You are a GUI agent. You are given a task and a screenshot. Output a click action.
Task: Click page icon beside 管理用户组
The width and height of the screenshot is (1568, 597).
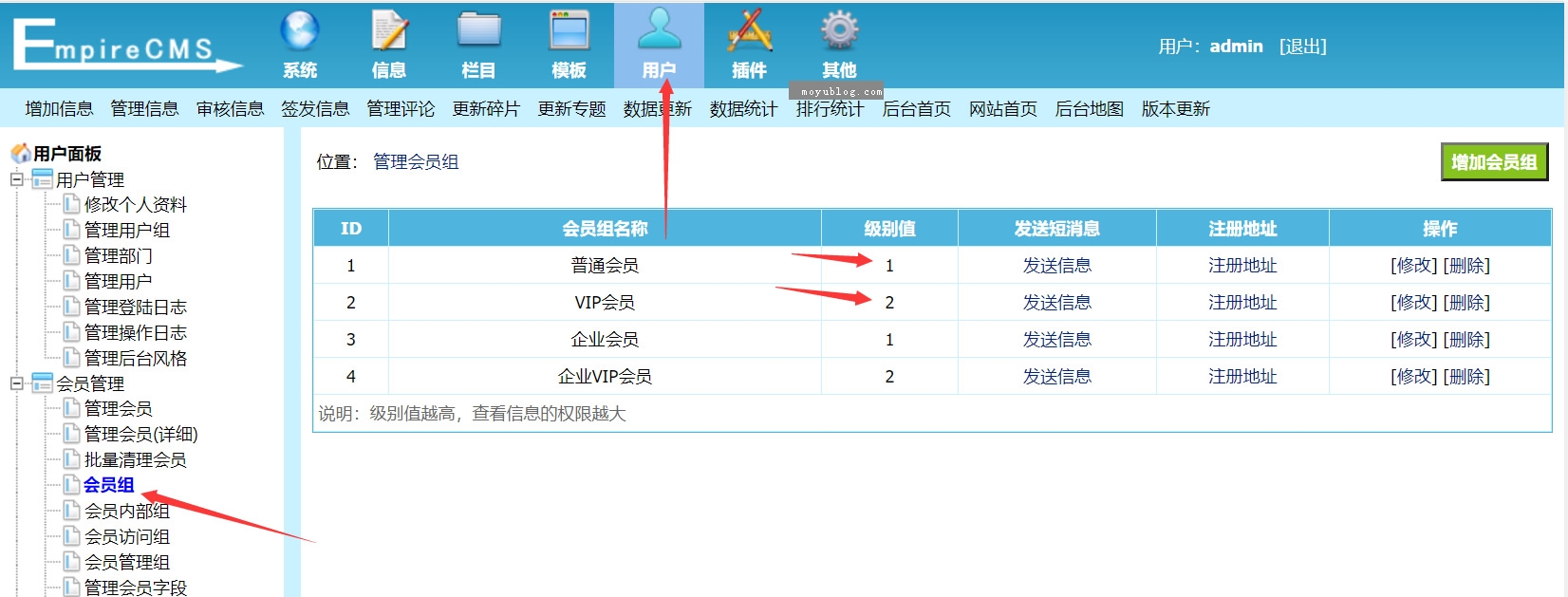click(x=71, y=229)
